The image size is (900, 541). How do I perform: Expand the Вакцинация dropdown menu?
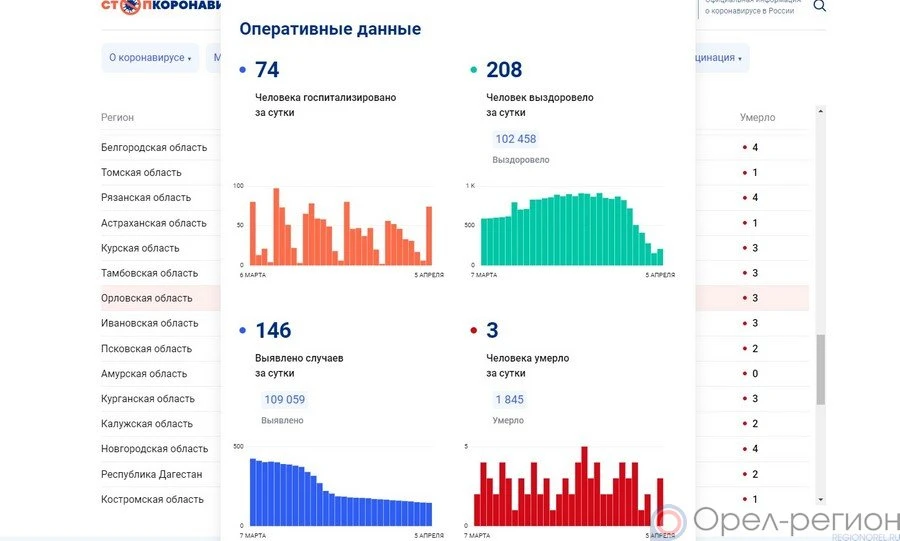tap(715, 58)
